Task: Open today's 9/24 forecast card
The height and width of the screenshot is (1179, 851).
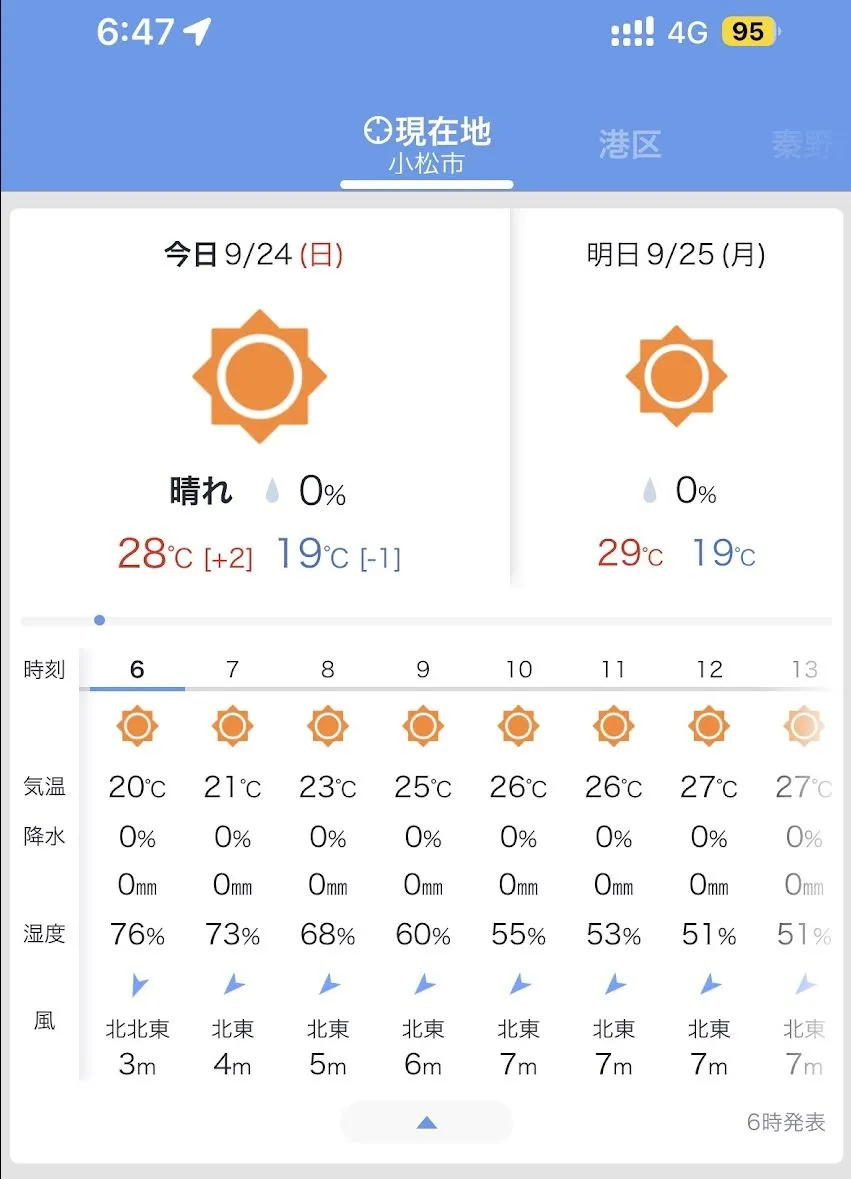Action: [259, 400]
